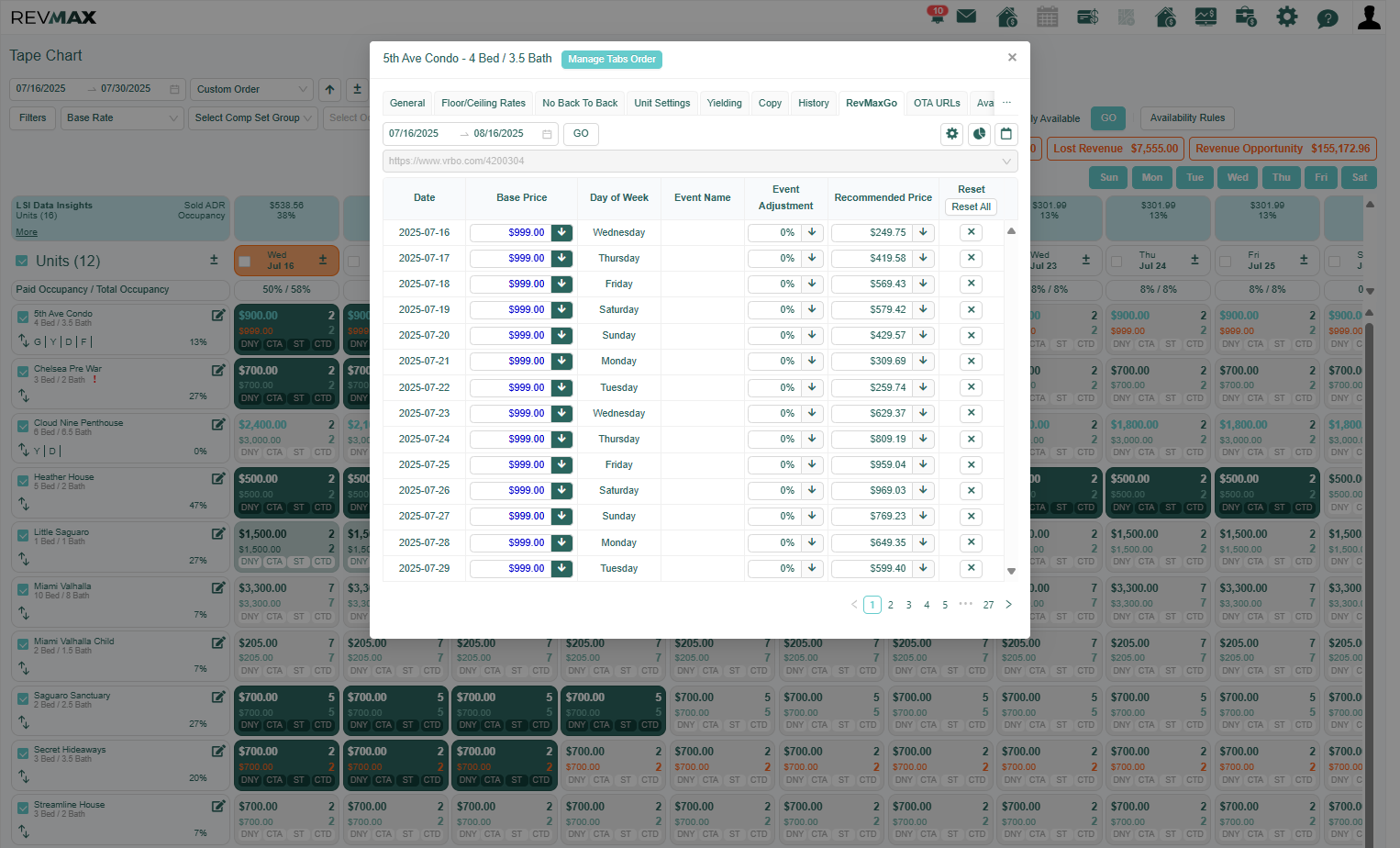Click the Reset All button
The image size is (1400, 848).
pos(971,207)
